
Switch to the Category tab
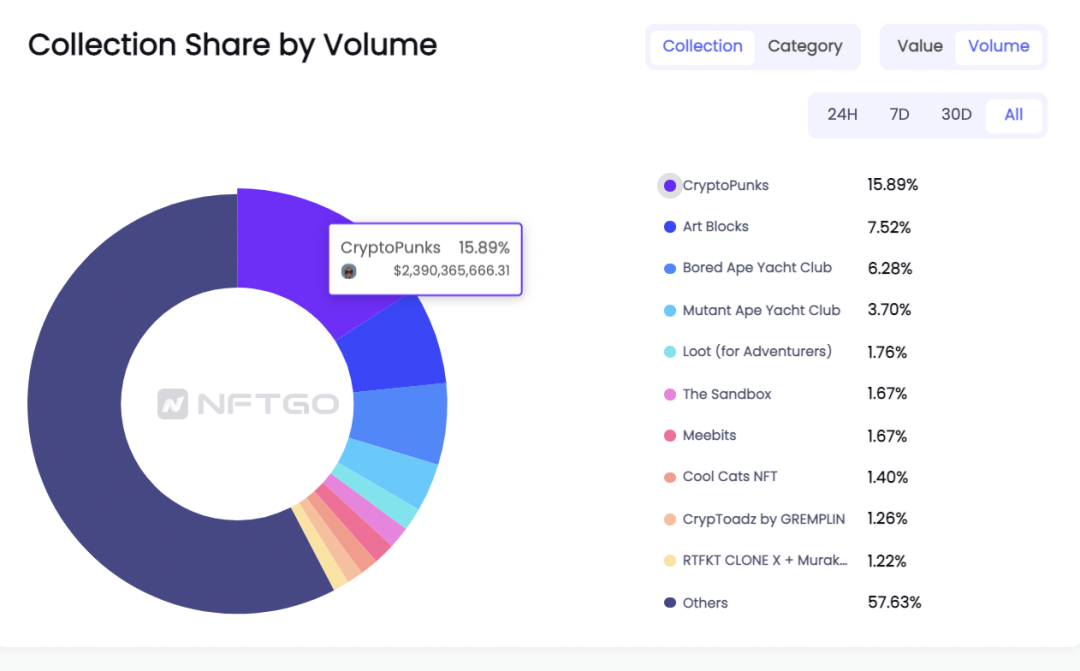point(804,46)
